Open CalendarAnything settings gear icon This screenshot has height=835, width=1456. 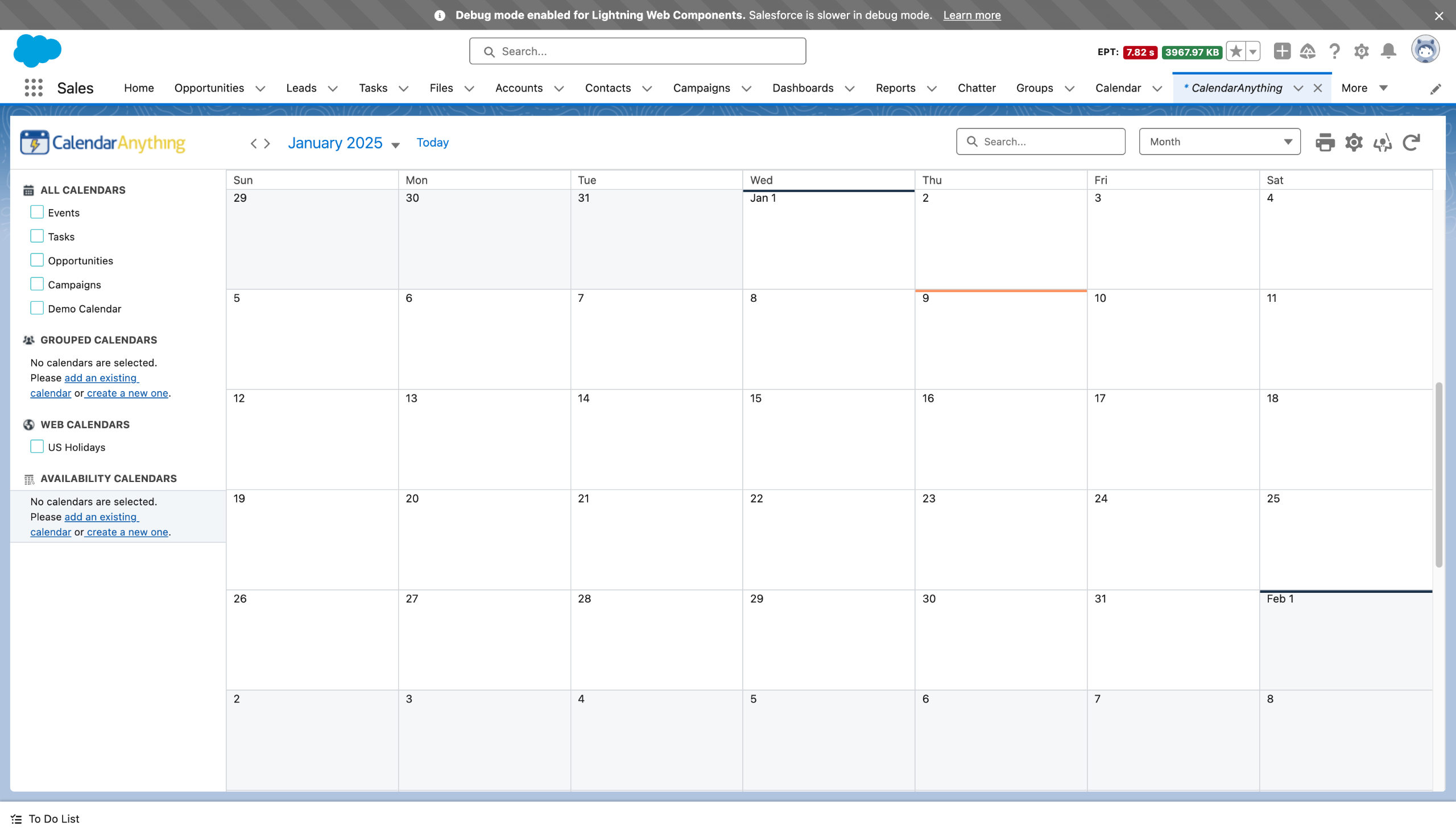(x=1353, y=142)
